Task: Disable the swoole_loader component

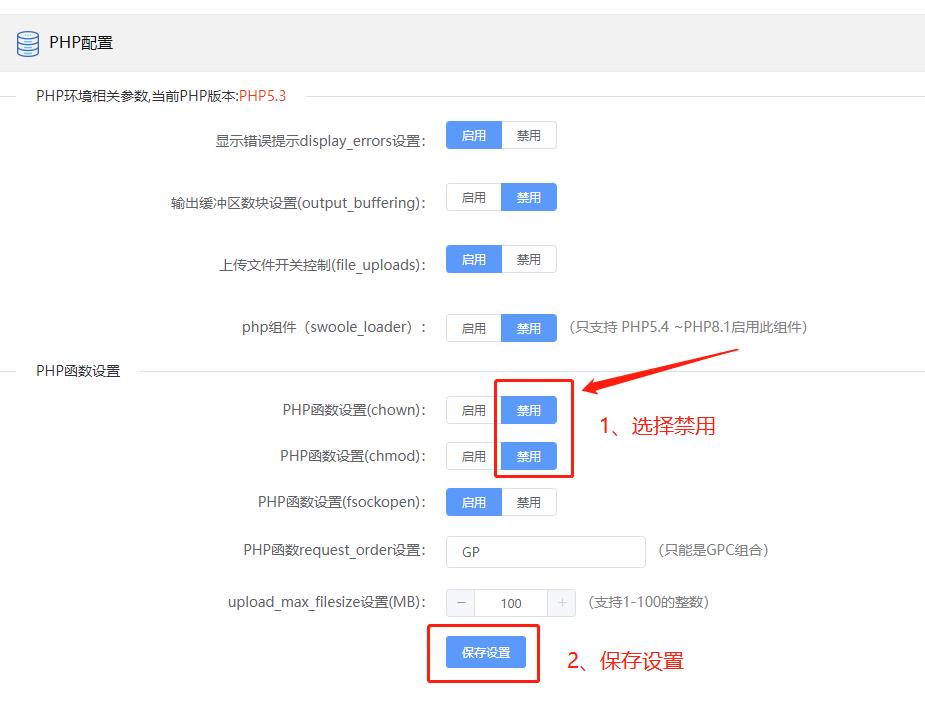Action: point(529,328)
